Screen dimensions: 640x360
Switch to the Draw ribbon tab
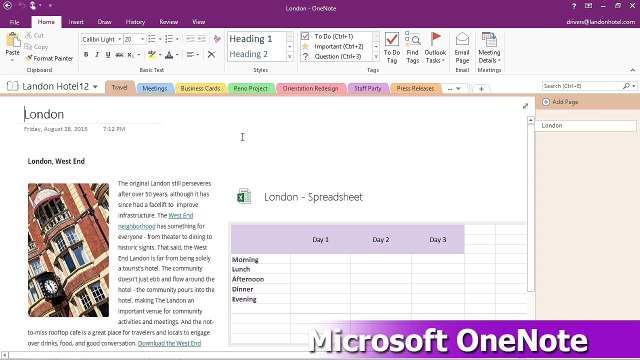(x=104, y=22)
